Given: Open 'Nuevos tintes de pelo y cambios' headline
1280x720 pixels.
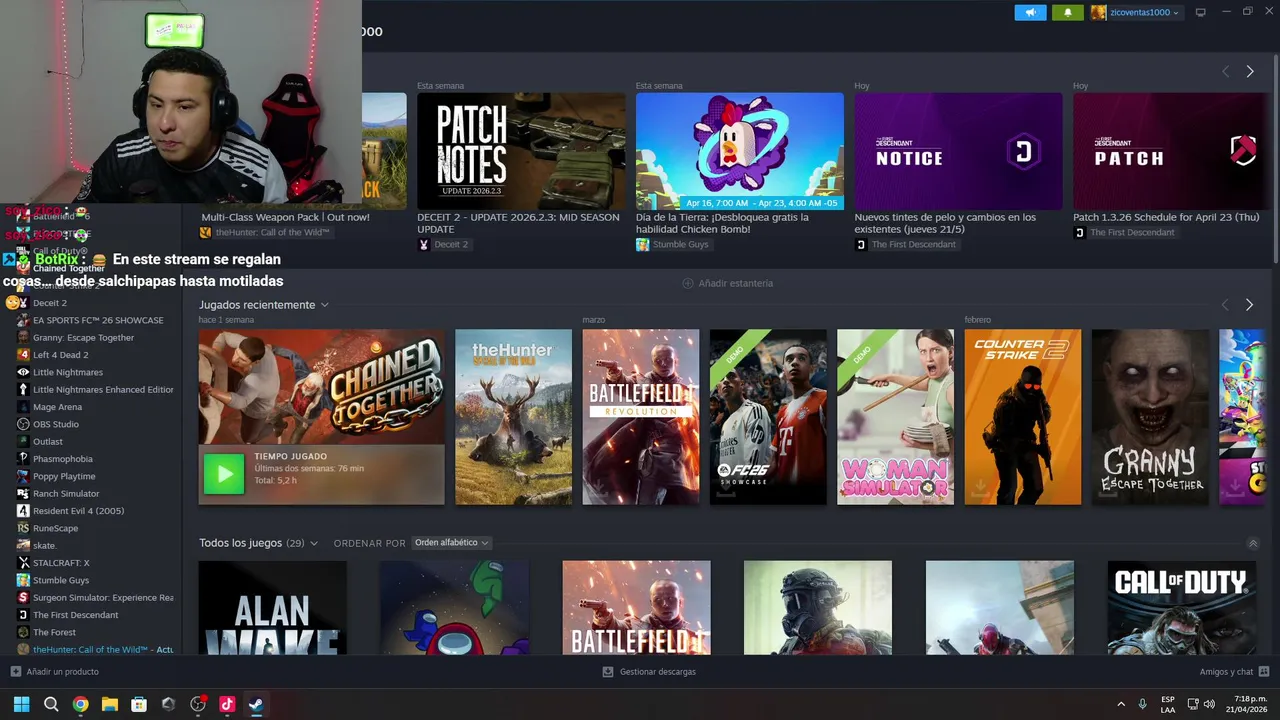Looking at the screenshot, I should (x=945, y=223).
